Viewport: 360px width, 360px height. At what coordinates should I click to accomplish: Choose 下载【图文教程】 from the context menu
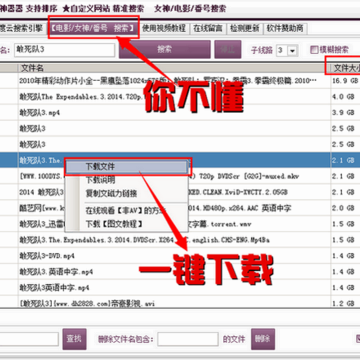[x=127, y=224]
